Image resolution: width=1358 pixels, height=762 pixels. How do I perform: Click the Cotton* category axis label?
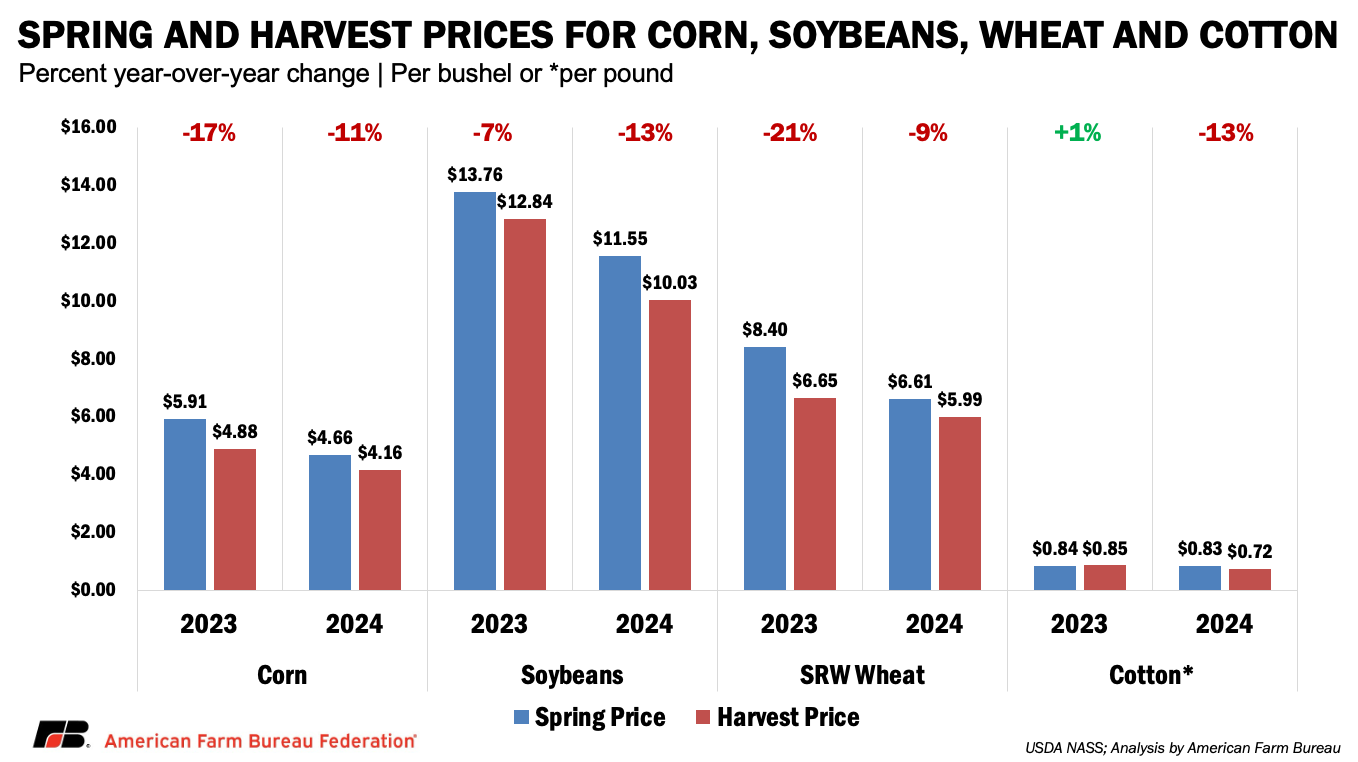coord(1152,675)
